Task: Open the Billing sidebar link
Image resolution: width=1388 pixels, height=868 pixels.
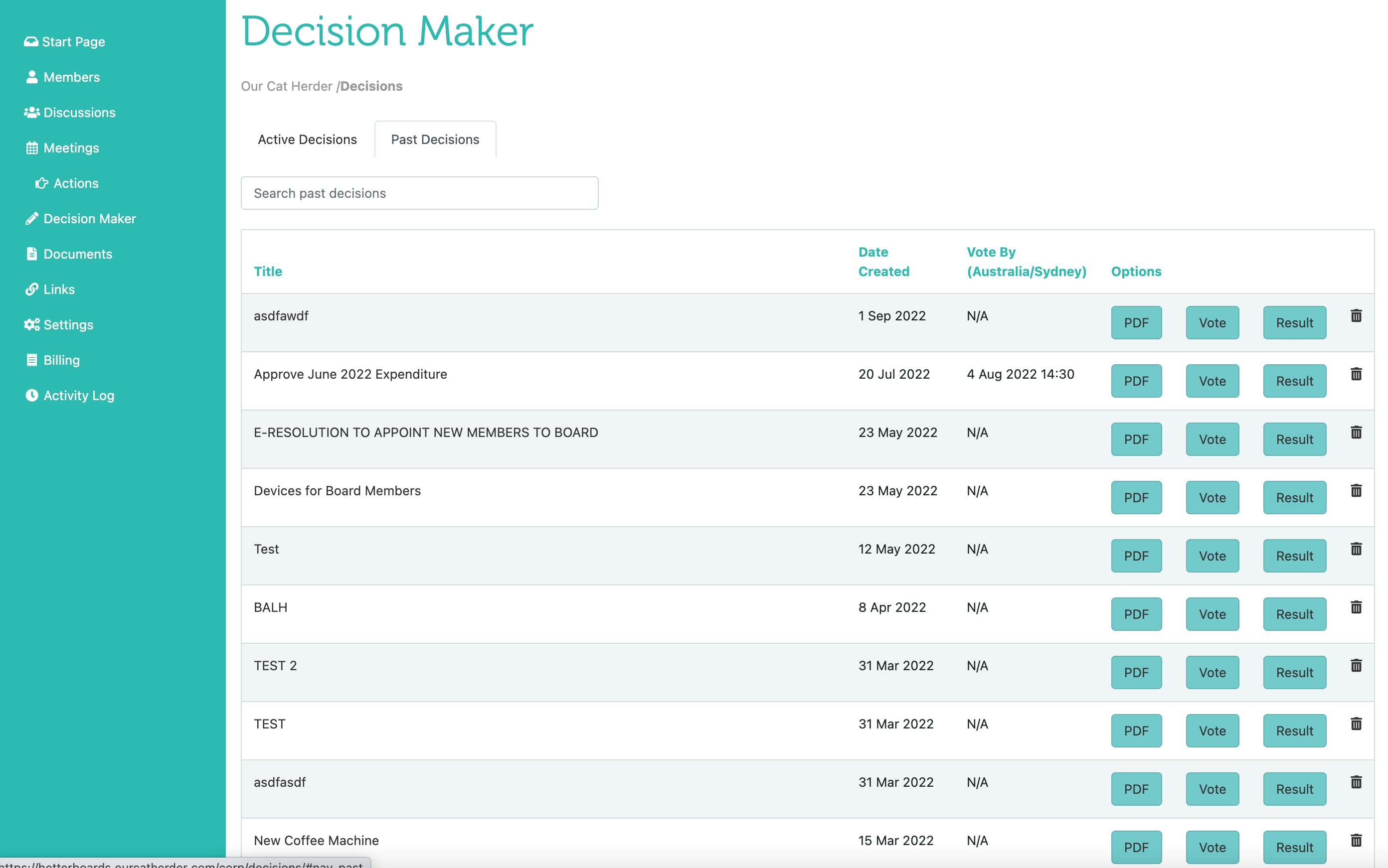Action: tap(61, 360)
